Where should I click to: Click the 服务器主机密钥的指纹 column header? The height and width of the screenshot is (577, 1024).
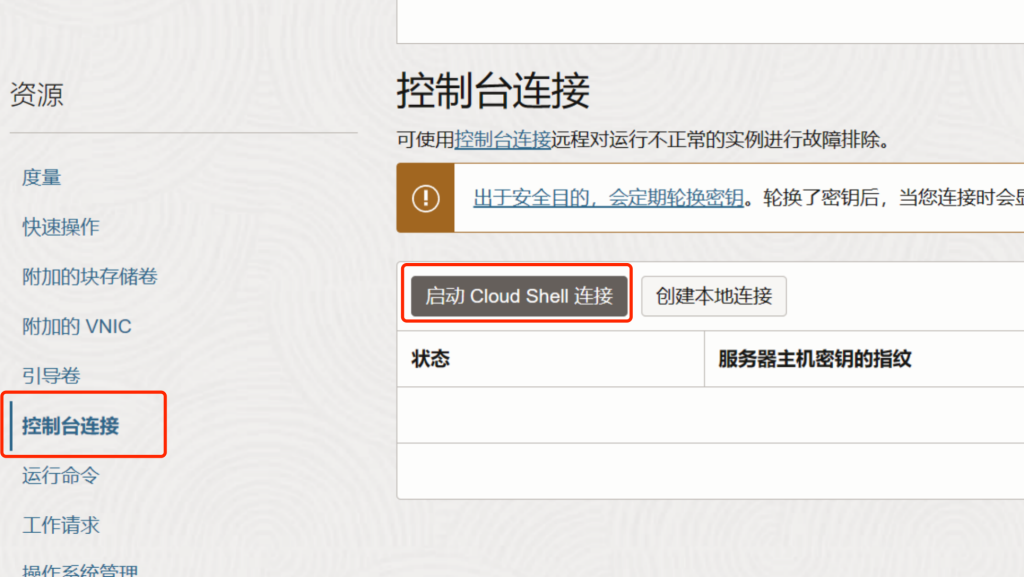(815, 359)
